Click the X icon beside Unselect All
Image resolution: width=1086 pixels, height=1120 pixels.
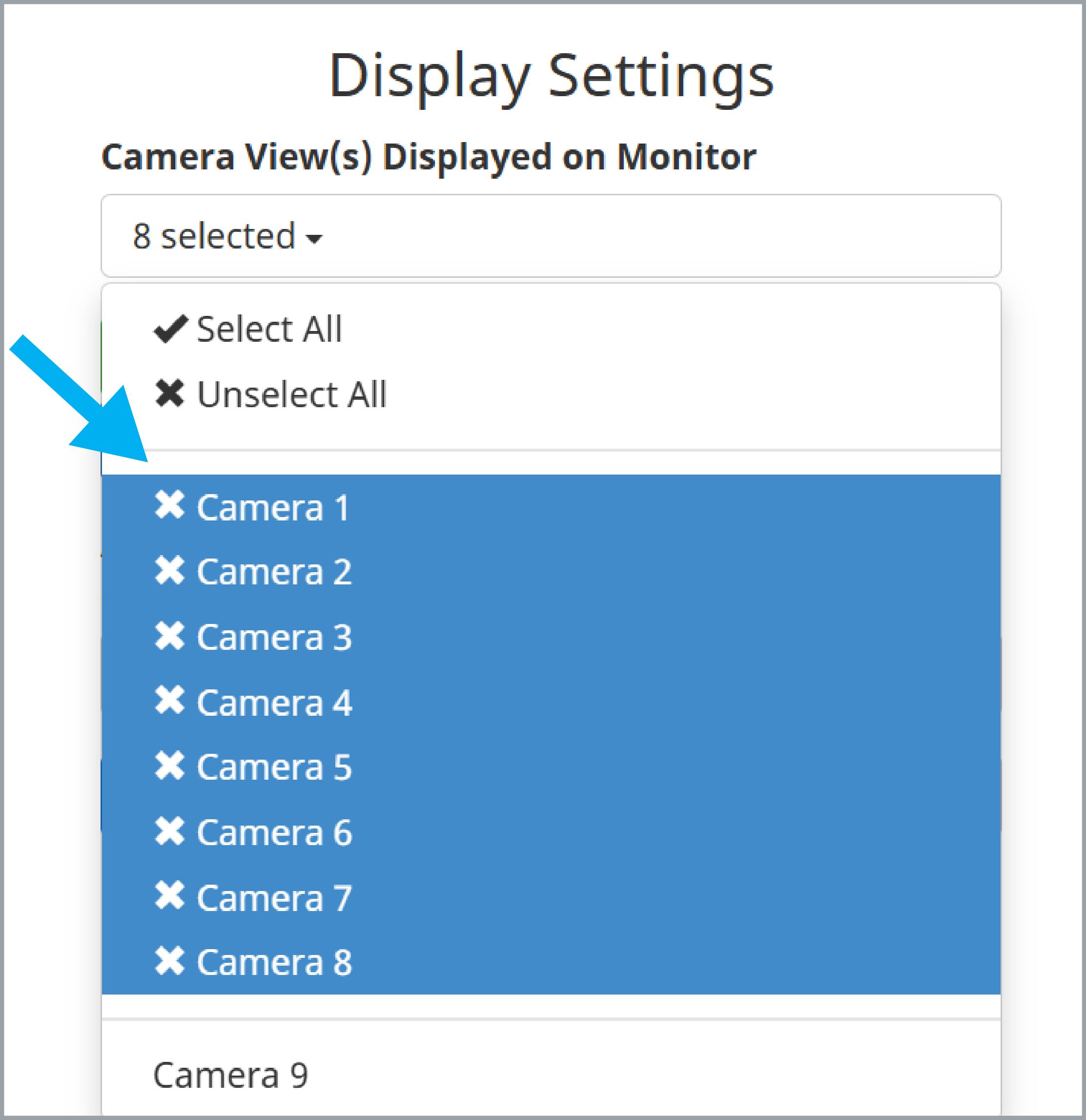(170, 394)
